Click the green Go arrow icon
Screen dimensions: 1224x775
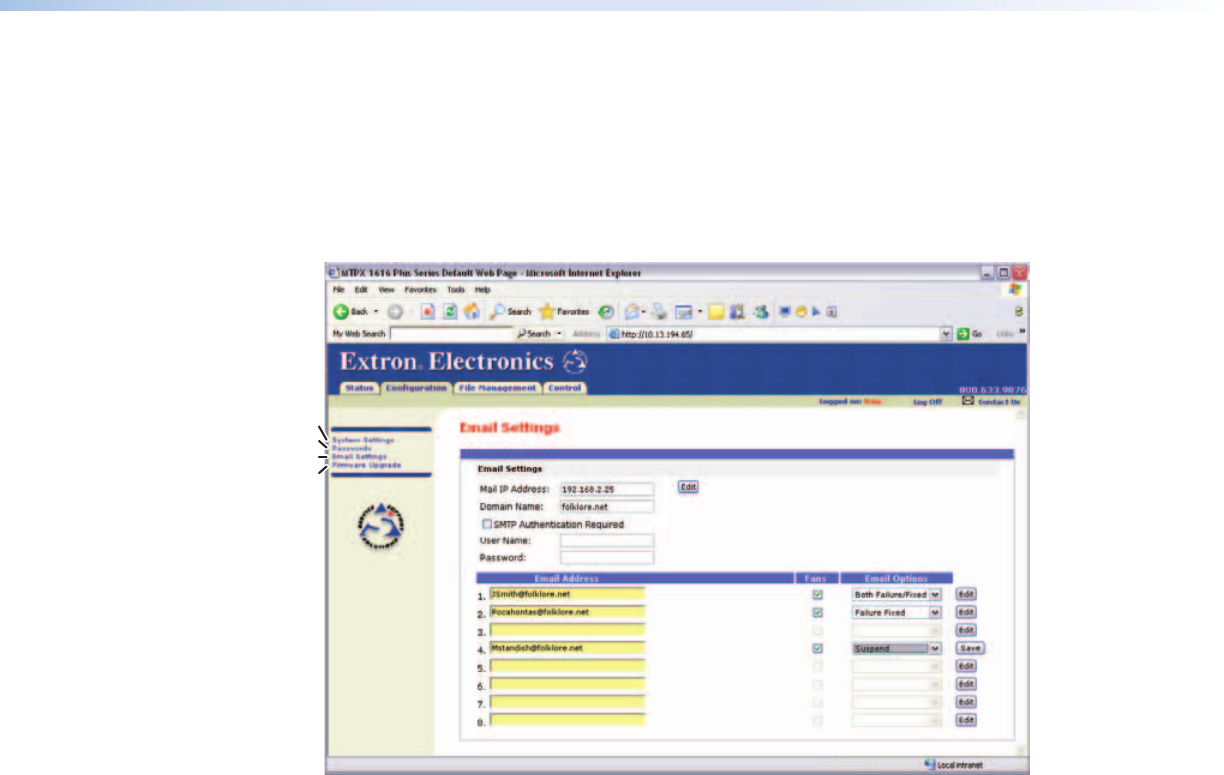pos(964,333)
